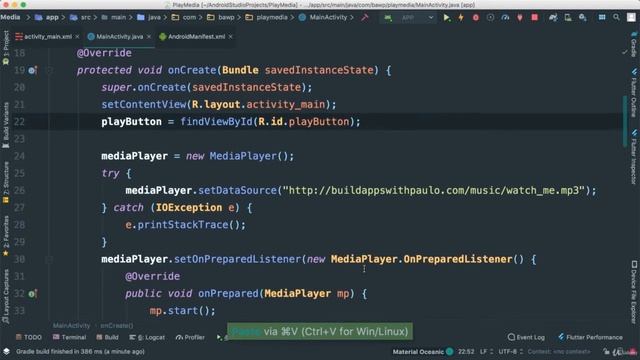Viewport: 640px width, 360px height.
Task: Open the app run configuration dropdown
Action: click(x=408, y=18)
